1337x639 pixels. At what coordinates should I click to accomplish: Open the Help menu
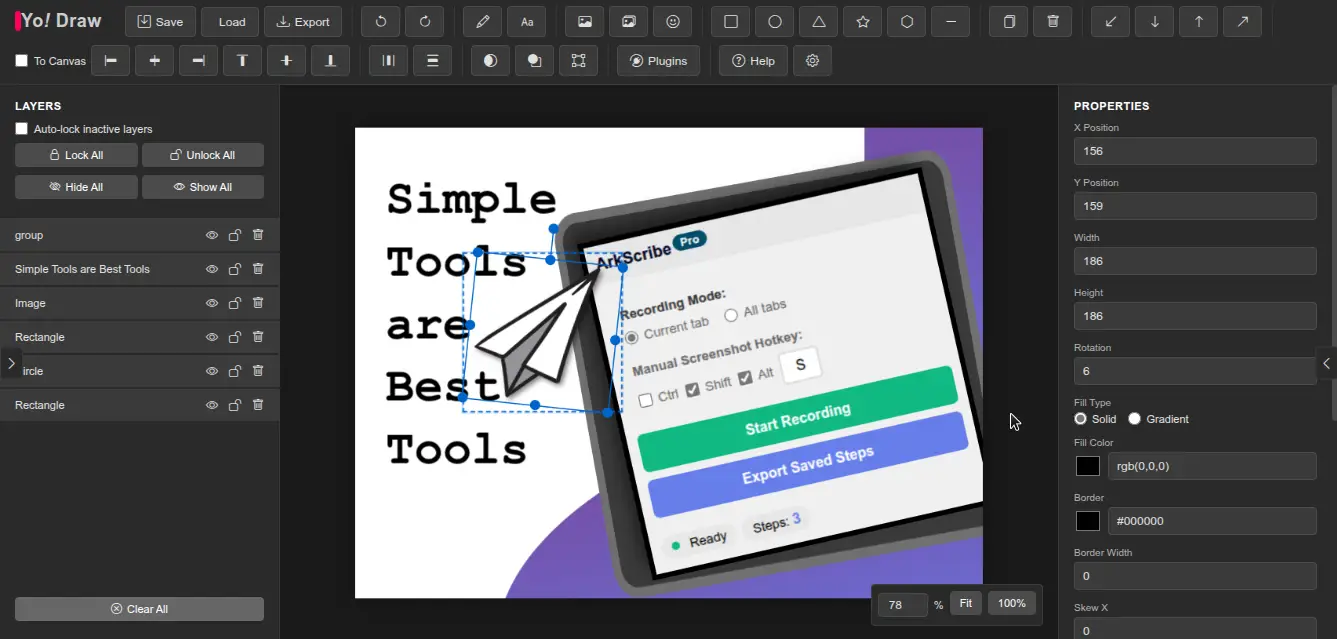(752, 60)
